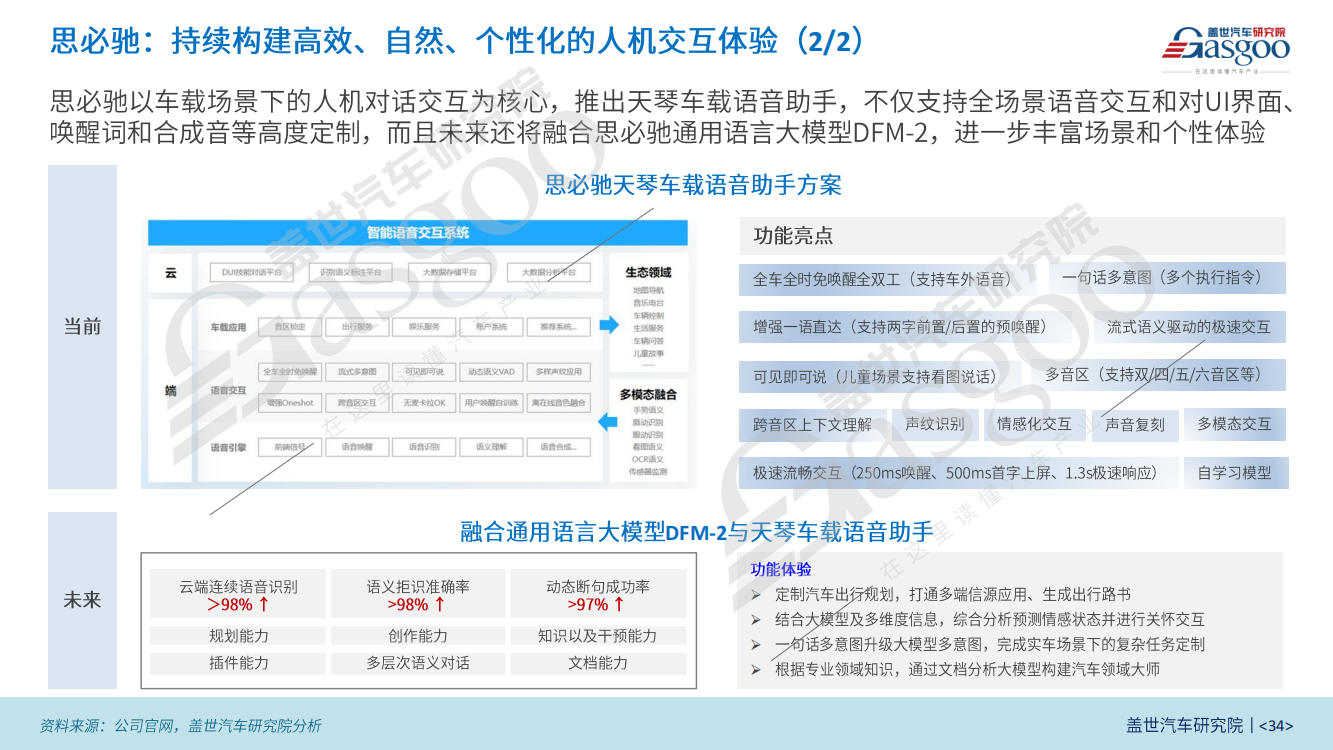Image resolution: width=1333 pixels, height=750 pixels.
Task: Click the 大数据分析平台 box
Action: click(x=548, y=272)
